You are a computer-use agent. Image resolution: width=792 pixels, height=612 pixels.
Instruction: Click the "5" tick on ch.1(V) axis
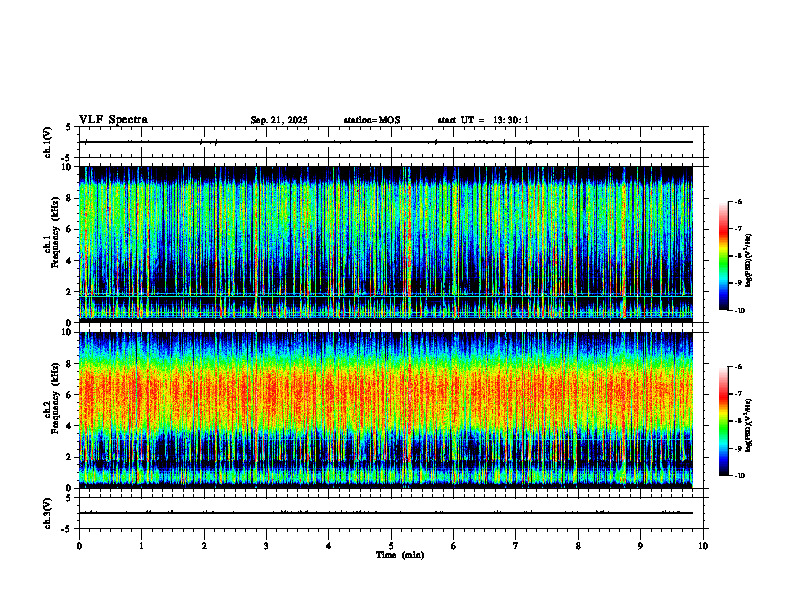click(x=69, y=127)
